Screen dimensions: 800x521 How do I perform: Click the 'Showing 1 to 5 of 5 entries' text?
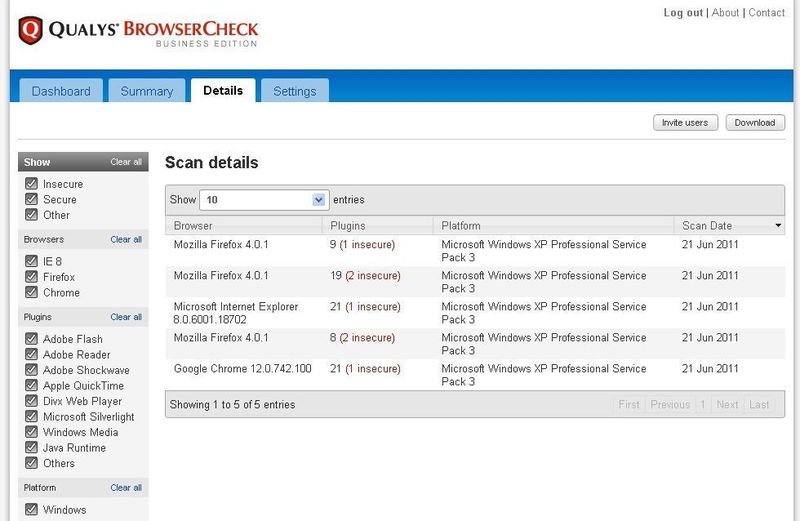233,405
